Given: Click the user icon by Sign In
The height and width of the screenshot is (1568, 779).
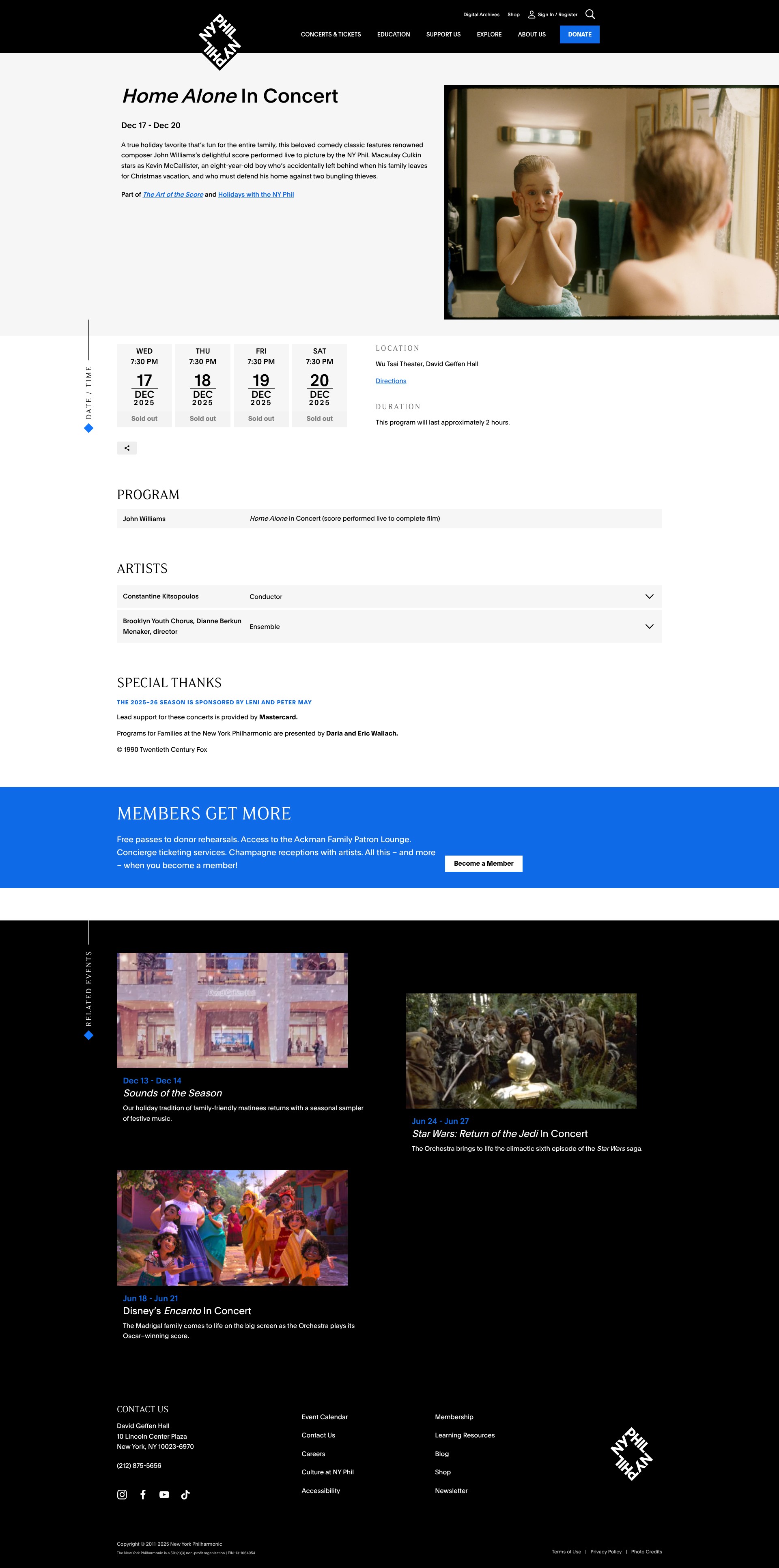Looking at the screenshot, I should click(x=531, y=15).
